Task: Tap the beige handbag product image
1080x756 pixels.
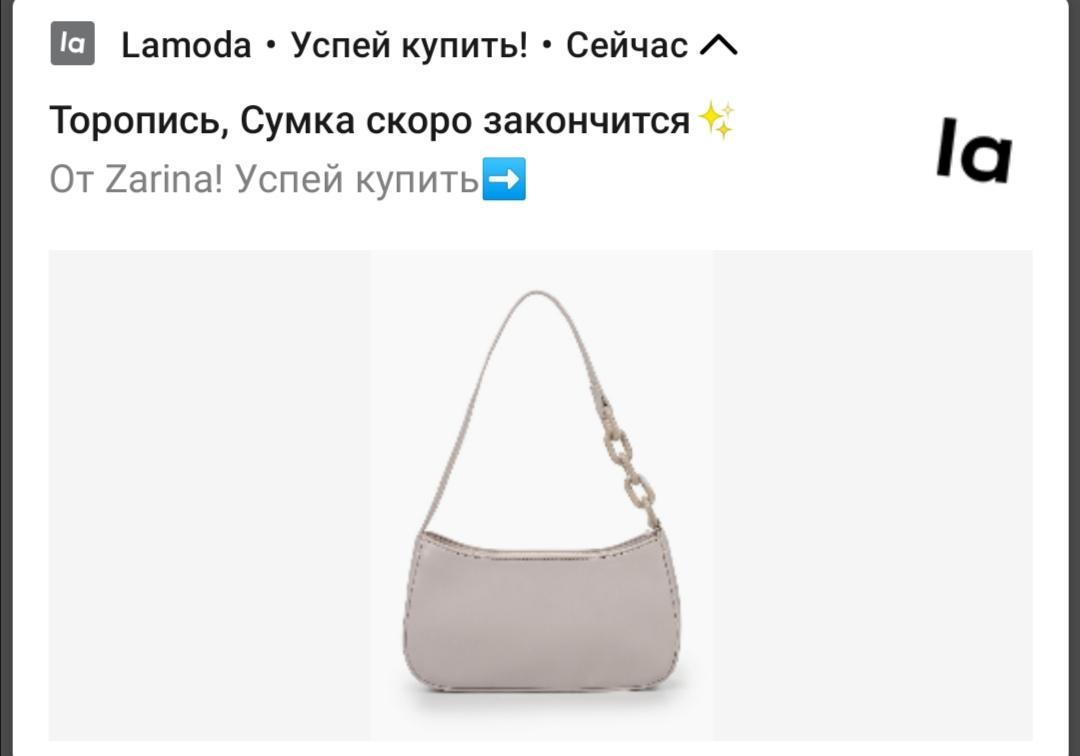Action: pyautogui.click(x=541, y=494)
